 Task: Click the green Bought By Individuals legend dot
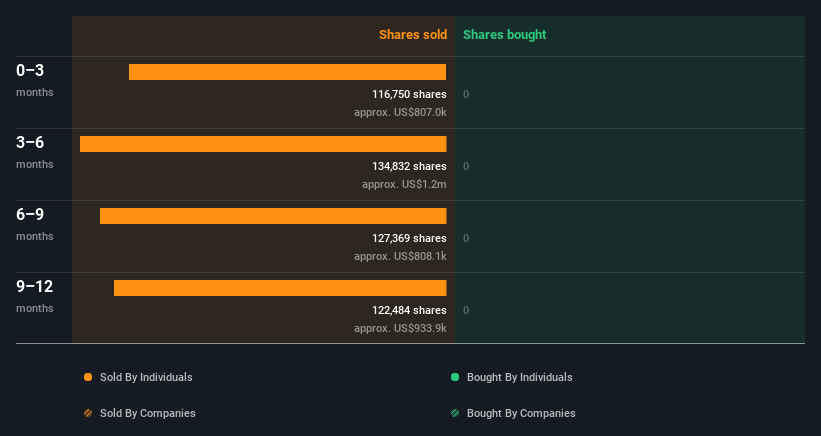point(455,377)
